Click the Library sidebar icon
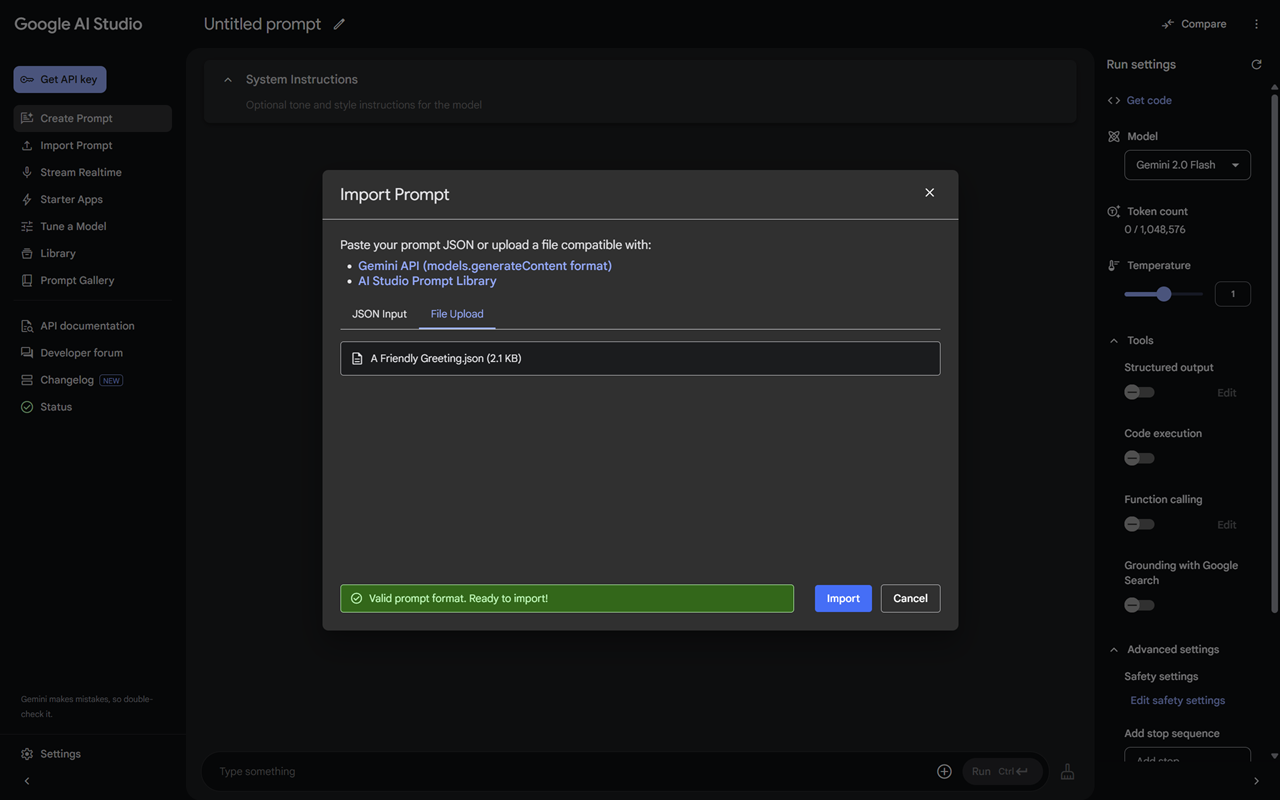 point(27,253)
